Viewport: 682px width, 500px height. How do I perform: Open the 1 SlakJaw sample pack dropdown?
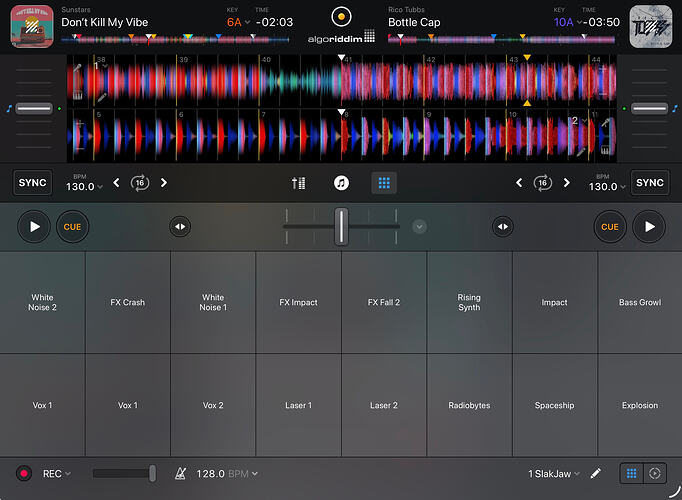coord(554,473)
